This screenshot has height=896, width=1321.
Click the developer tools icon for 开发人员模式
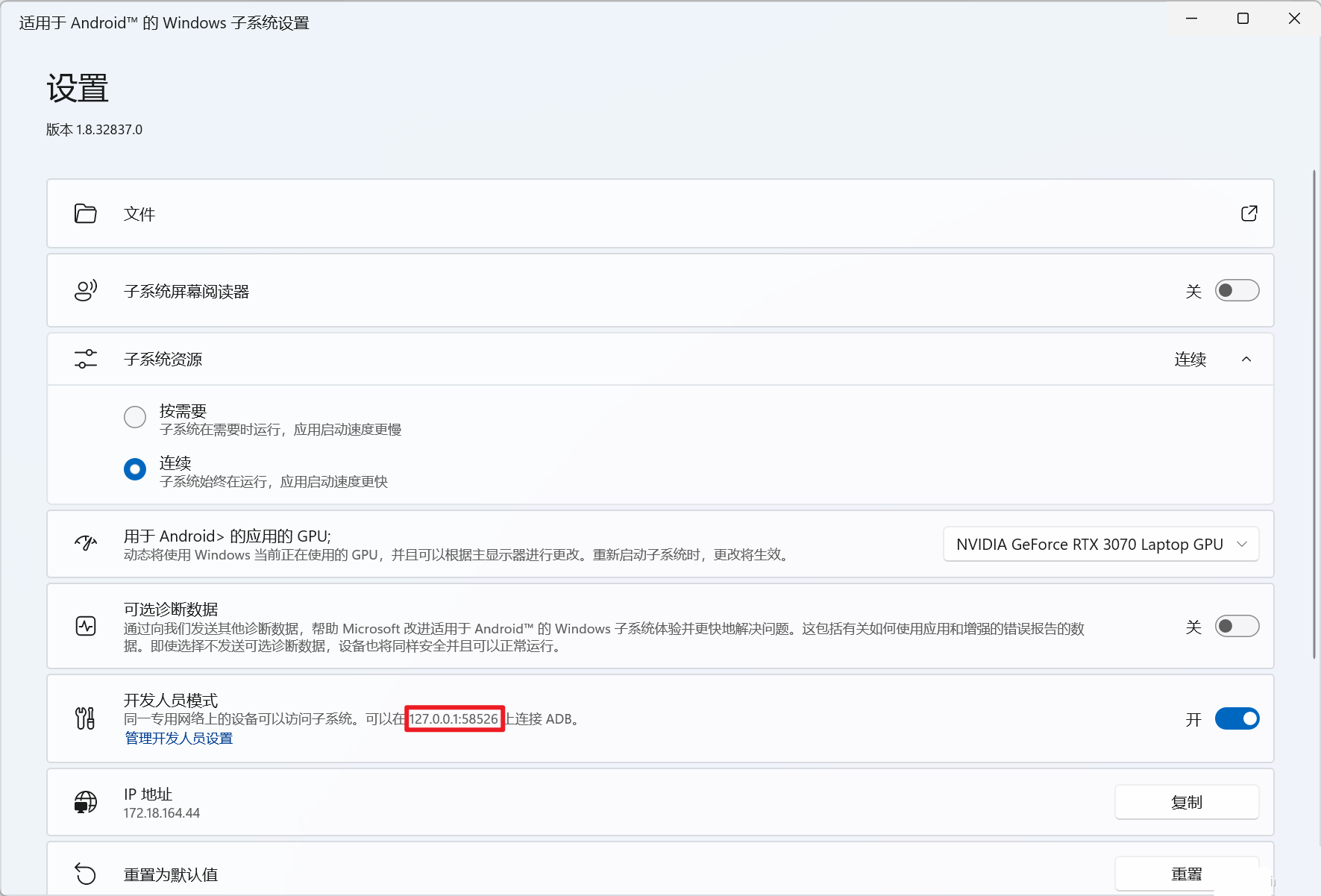(x=86, y=718)
